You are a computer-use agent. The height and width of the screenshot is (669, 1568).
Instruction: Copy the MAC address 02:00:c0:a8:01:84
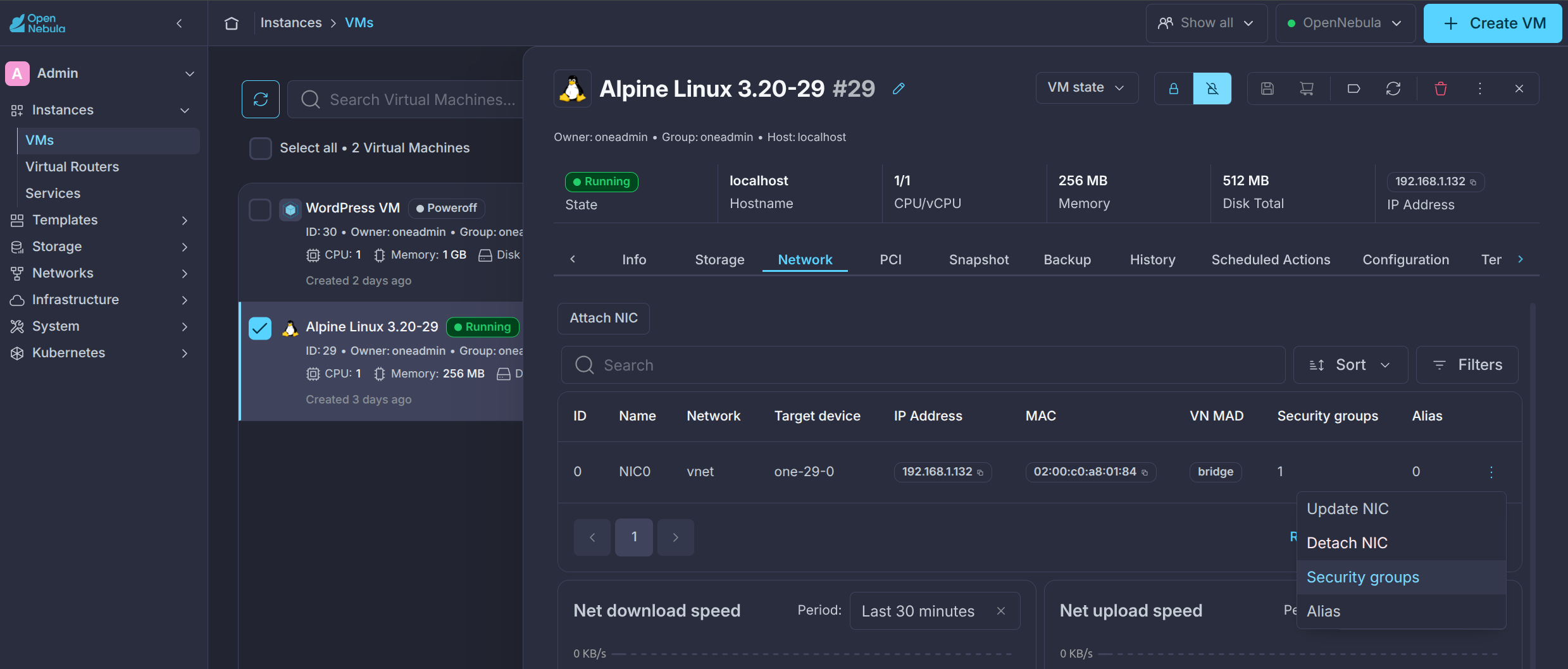[1145, 472]
